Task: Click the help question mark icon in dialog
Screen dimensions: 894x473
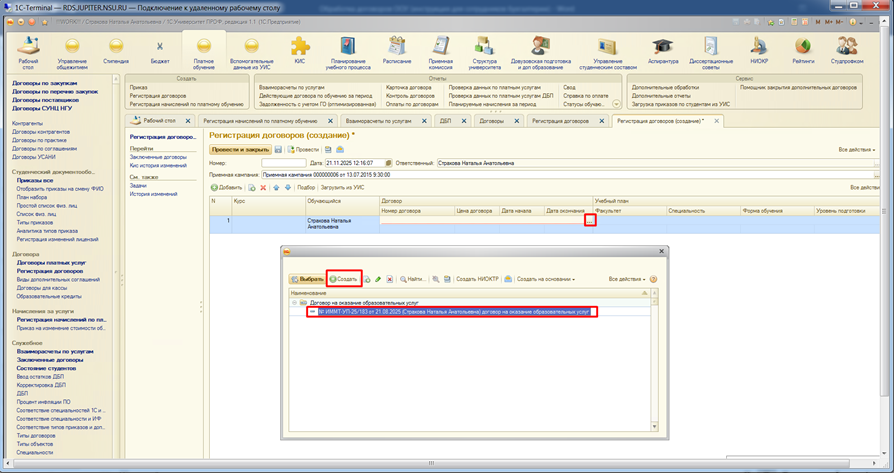Action: tap(653, 279)
